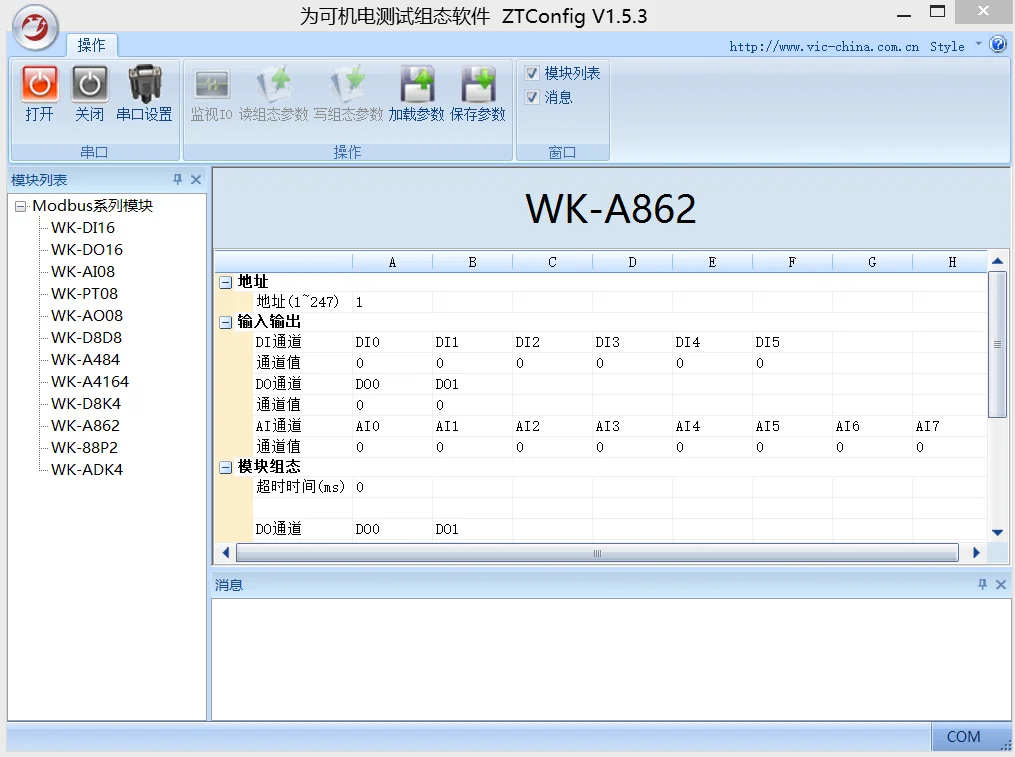Select WK-88P2 module

pos(84,448)
